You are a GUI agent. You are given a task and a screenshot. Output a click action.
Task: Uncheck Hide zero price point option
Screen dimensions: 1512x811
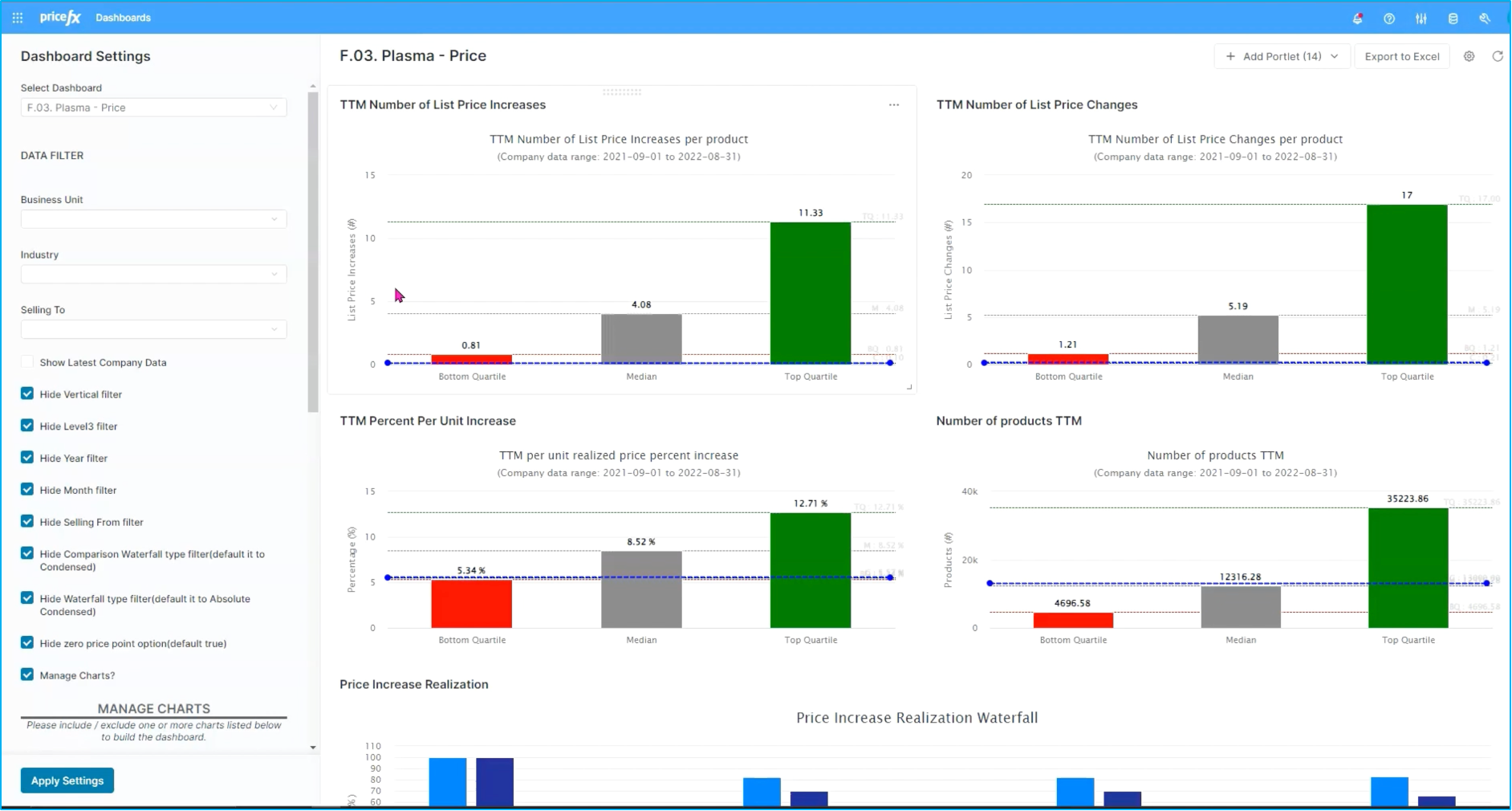(x=27, y=642)
